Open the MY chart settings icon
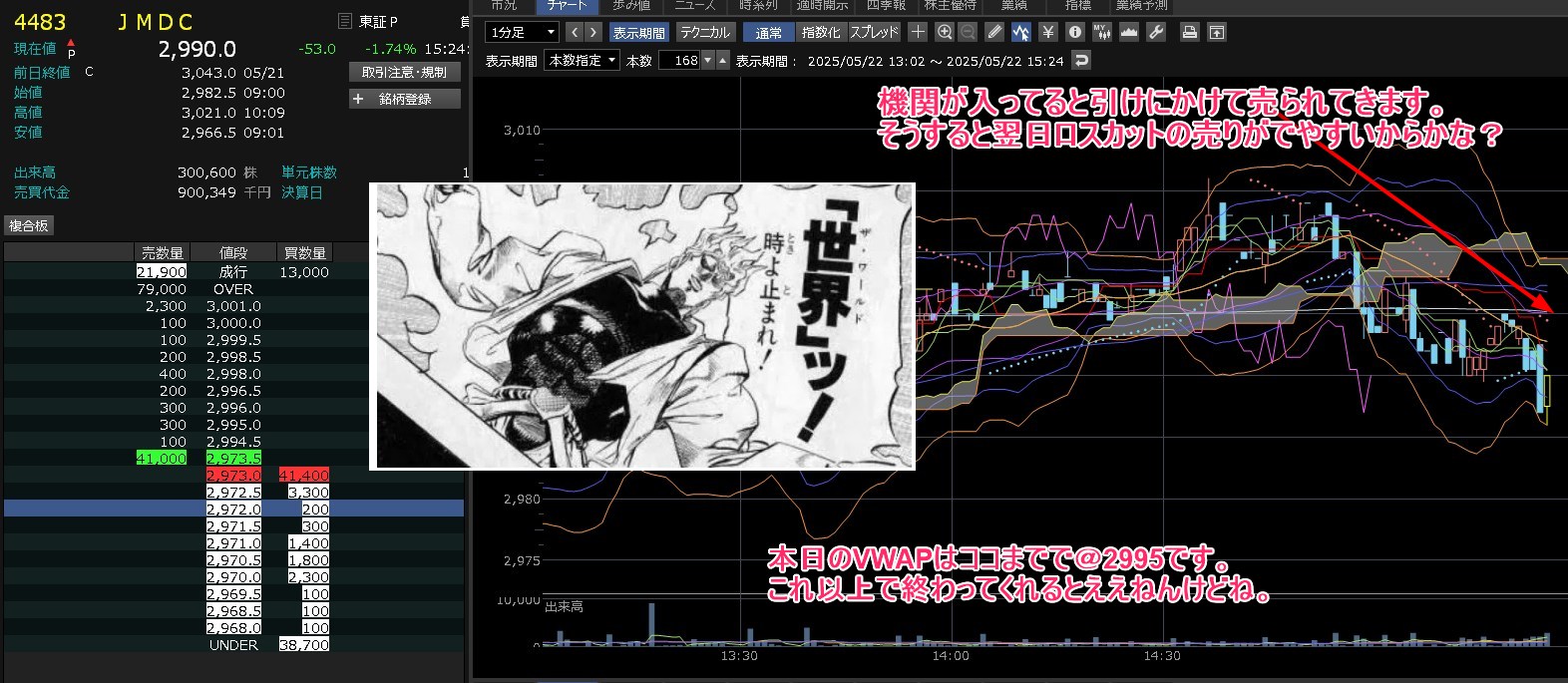 pyautogui.click(x=1102, y=32)
